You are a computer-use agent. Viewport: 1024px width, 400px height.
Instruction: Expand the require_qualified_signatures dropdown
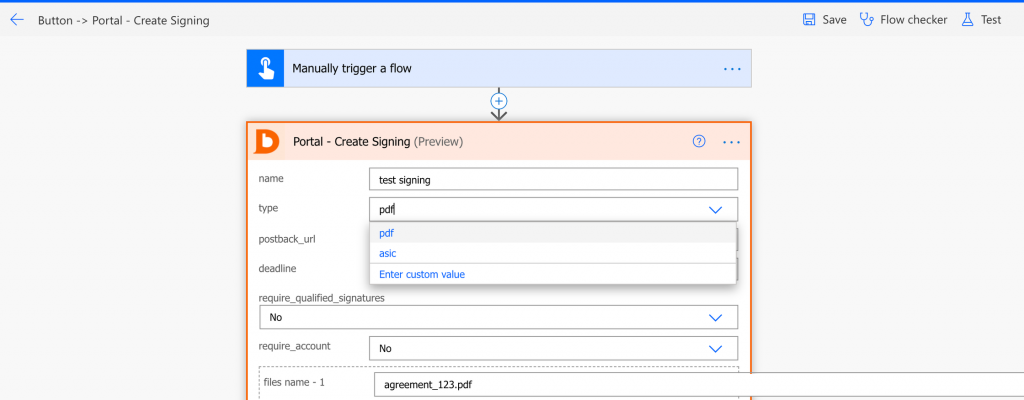(x=715, y=317)
